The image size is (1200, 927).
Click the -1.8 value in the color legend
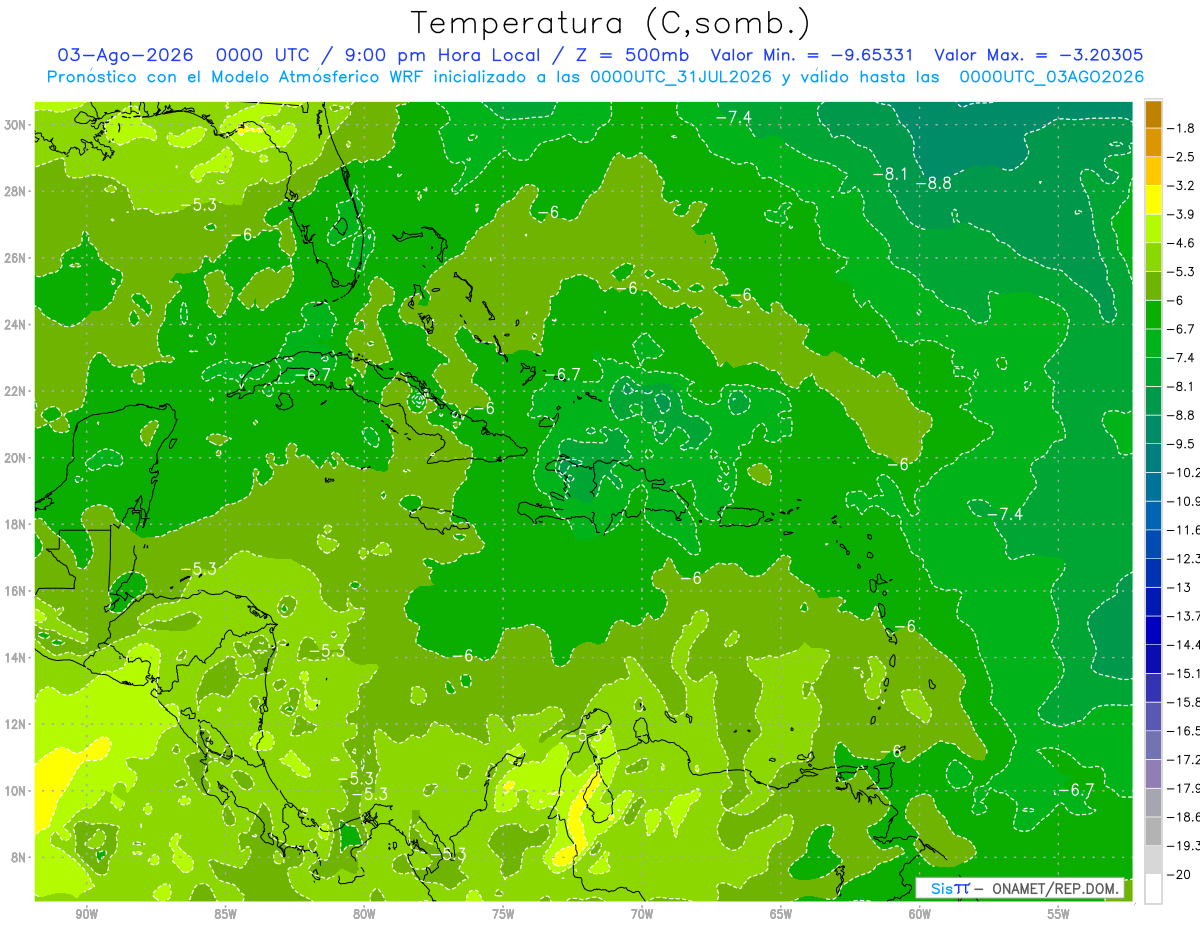1181,128
